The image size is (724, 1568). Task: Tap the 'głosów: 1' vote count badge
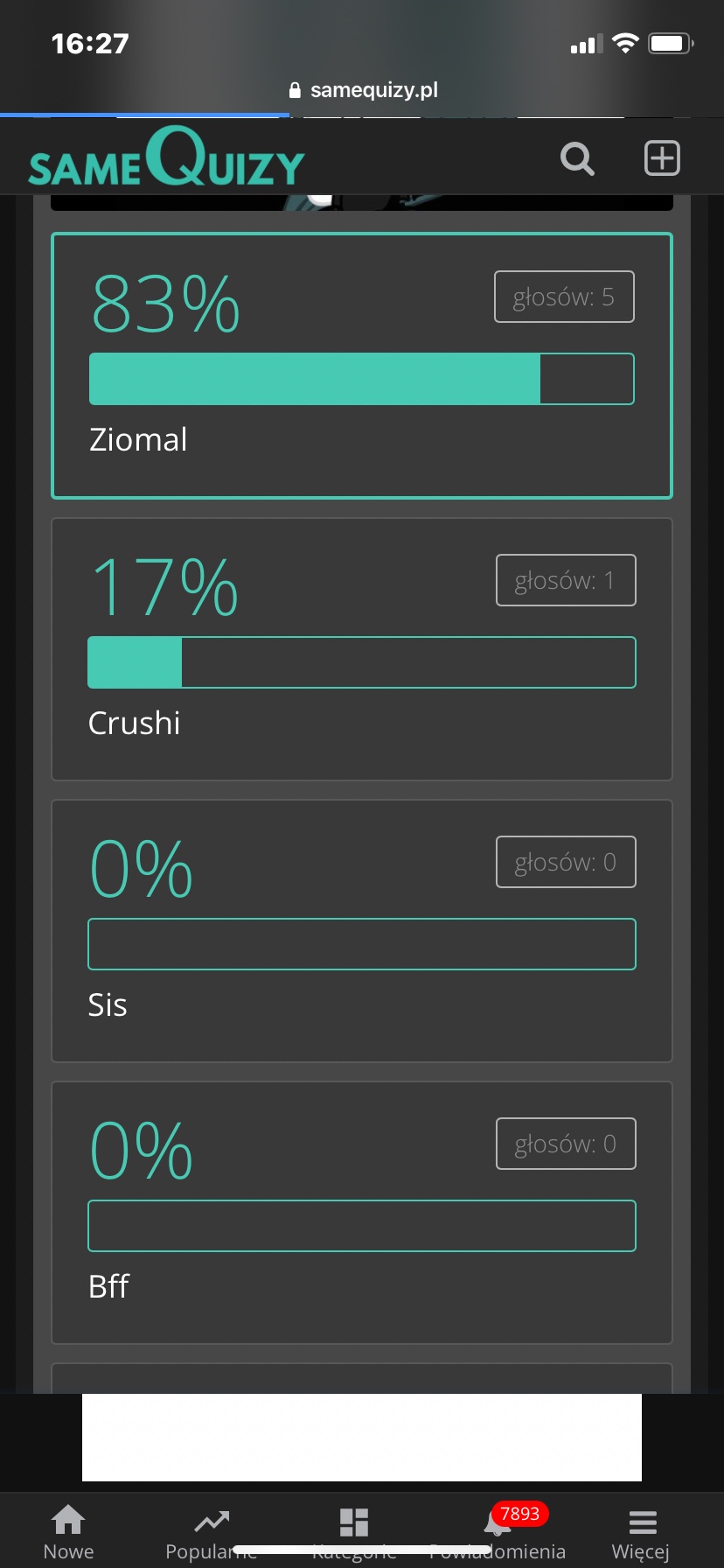coord(565,580)
